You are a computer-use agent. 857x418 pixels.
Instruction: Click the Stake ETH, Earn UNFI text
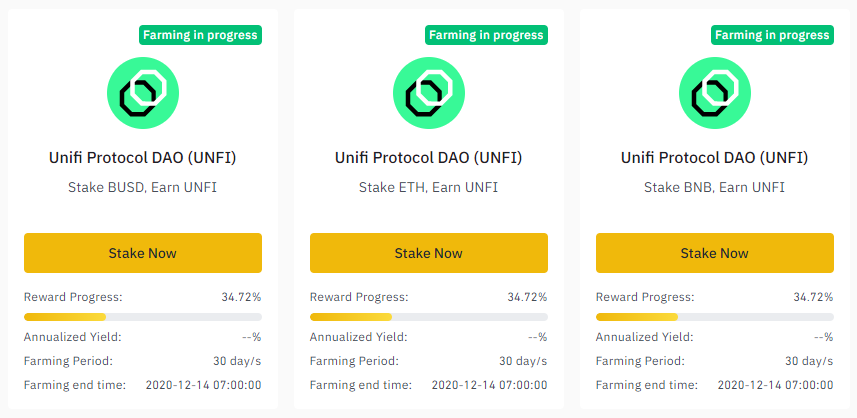(x=428, y=187)
